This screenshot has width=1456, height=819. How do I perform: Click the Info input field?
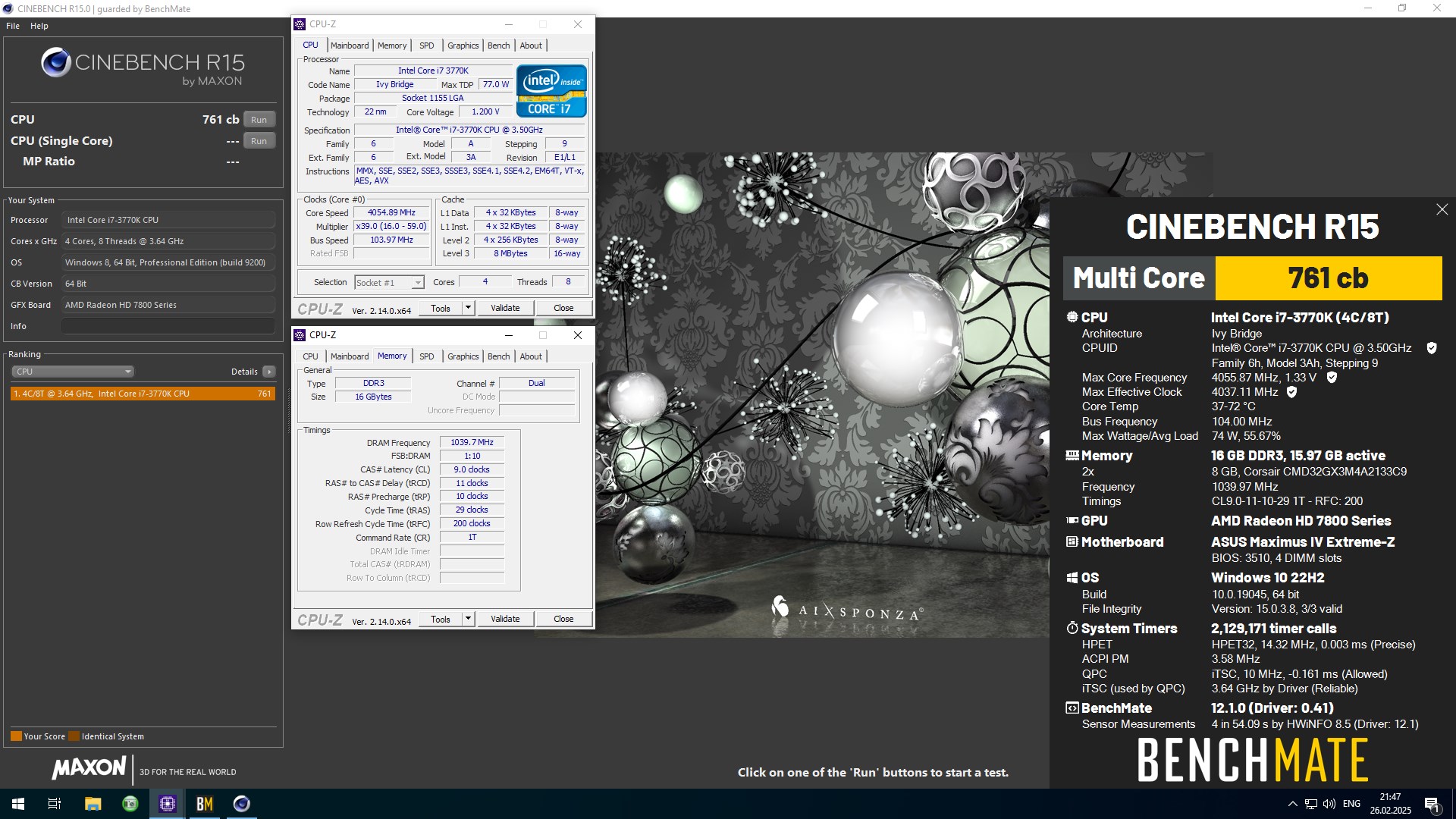[168, 326]
